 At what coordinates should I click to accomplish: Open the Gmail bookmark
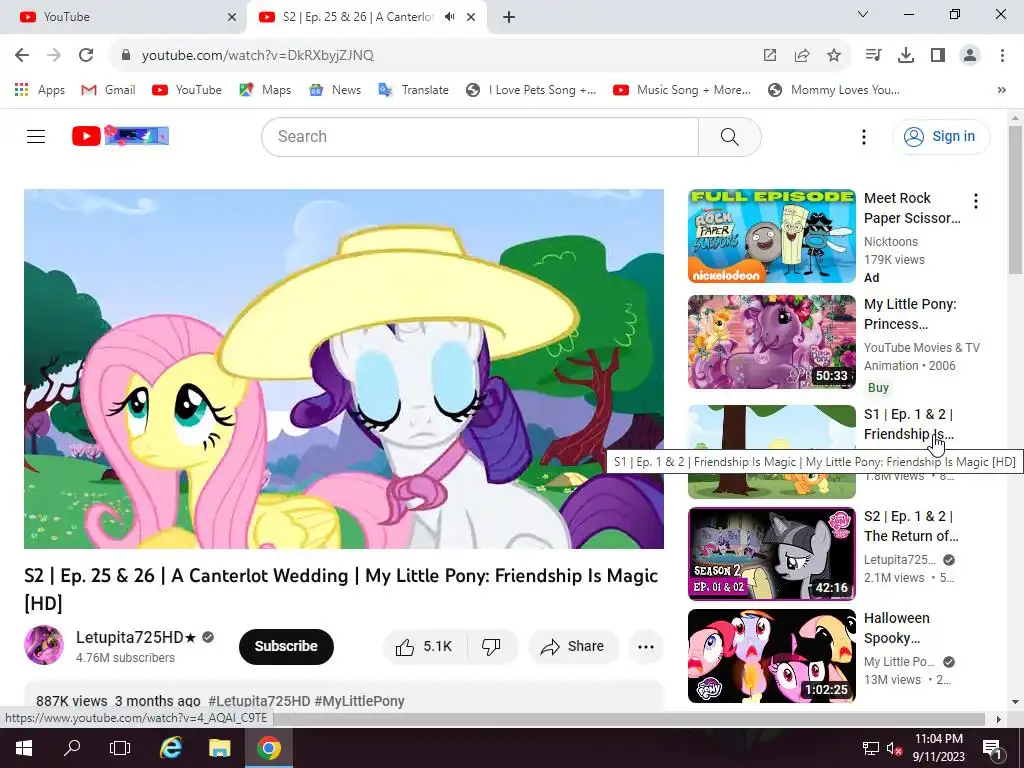pyautogui.click(x=108, y=90)
